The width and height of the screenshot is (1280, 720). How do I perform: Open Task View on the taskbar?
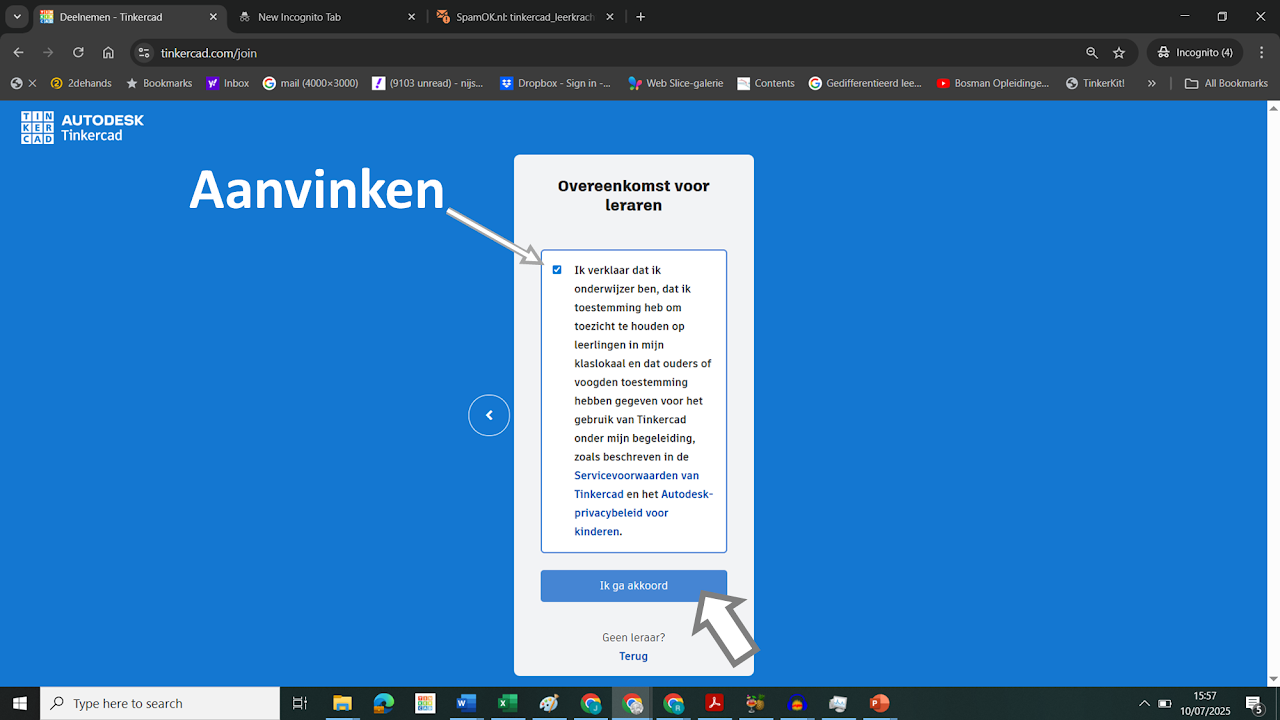click(x=299, y=703)
